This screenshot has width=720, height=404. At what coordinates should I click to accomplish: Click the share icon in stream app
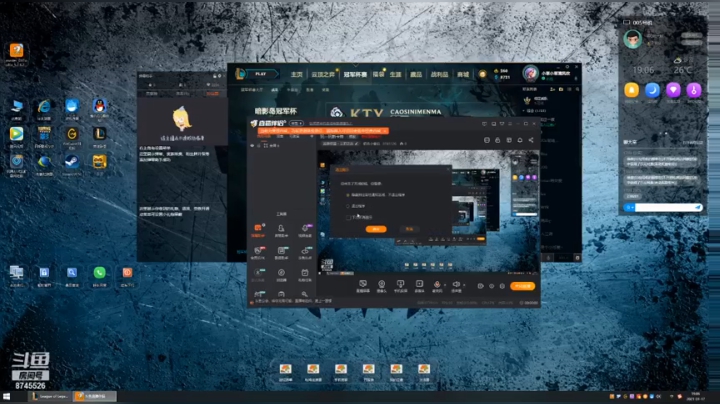(531, 140)
